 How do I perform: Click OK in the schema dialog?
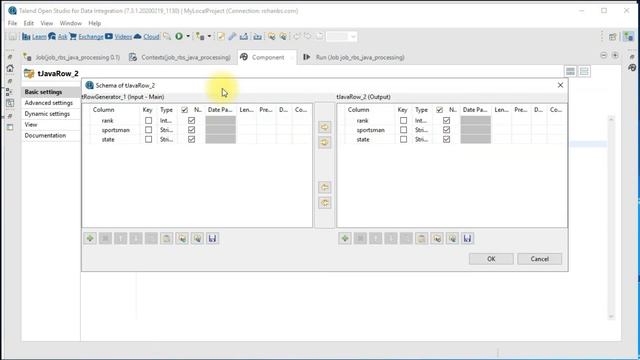pyautogui.click(x=491, y=259)
